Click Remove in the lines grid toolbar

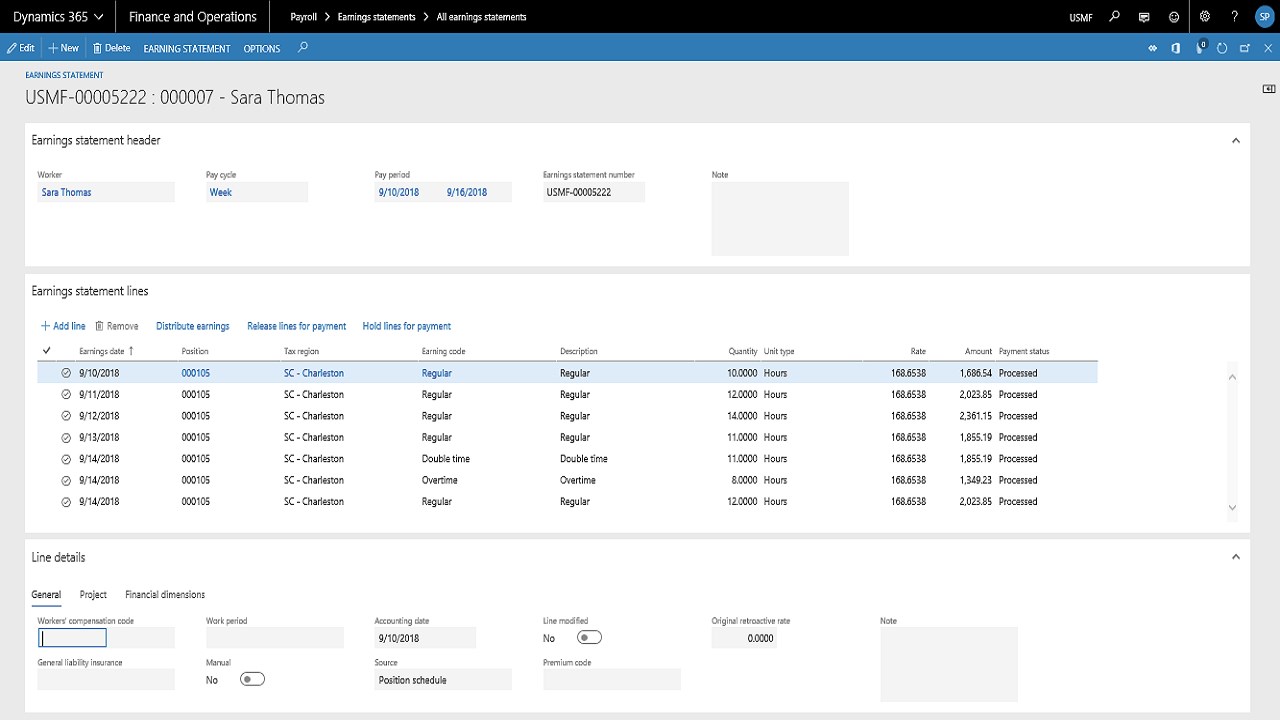tap(117, 326)
